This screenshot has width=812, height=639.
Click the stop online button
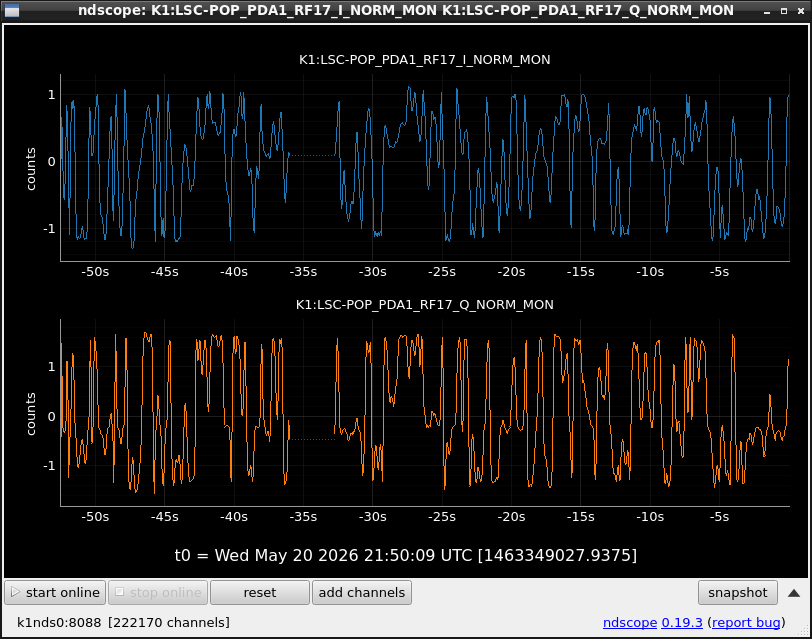coord(158,592)
